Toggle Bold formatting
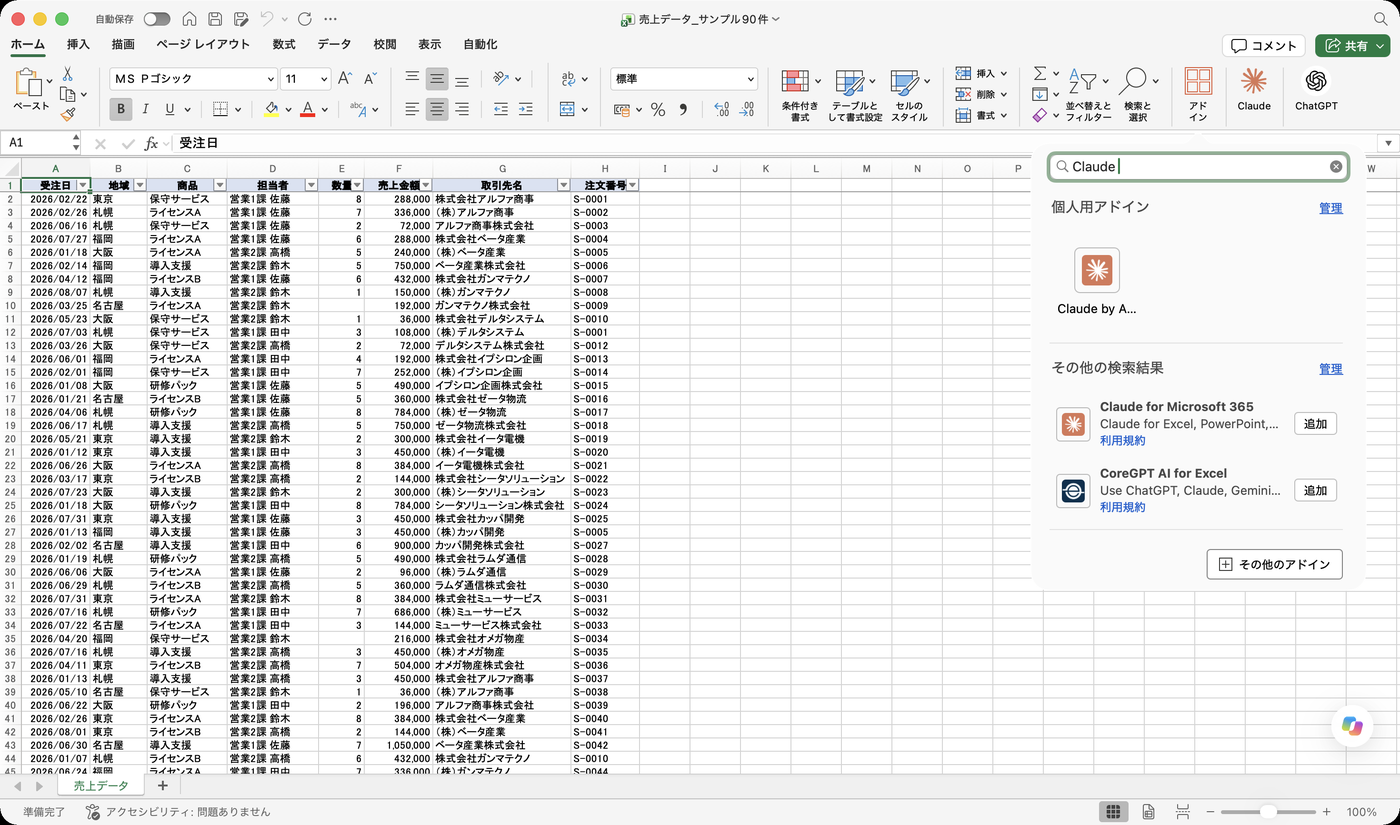1400x825 pixels. (121, 109)
